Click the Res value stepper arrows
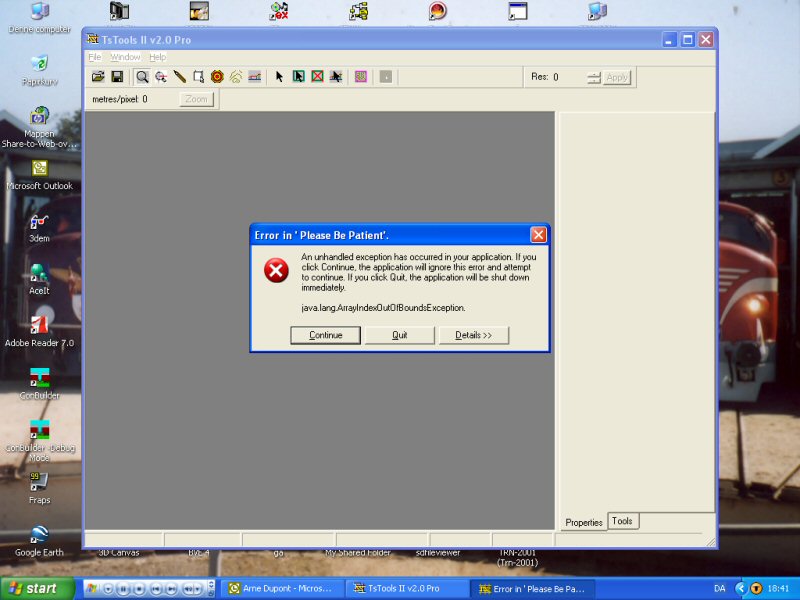The height and width of the screenshot is (600, 800). (x=593, y=78)
